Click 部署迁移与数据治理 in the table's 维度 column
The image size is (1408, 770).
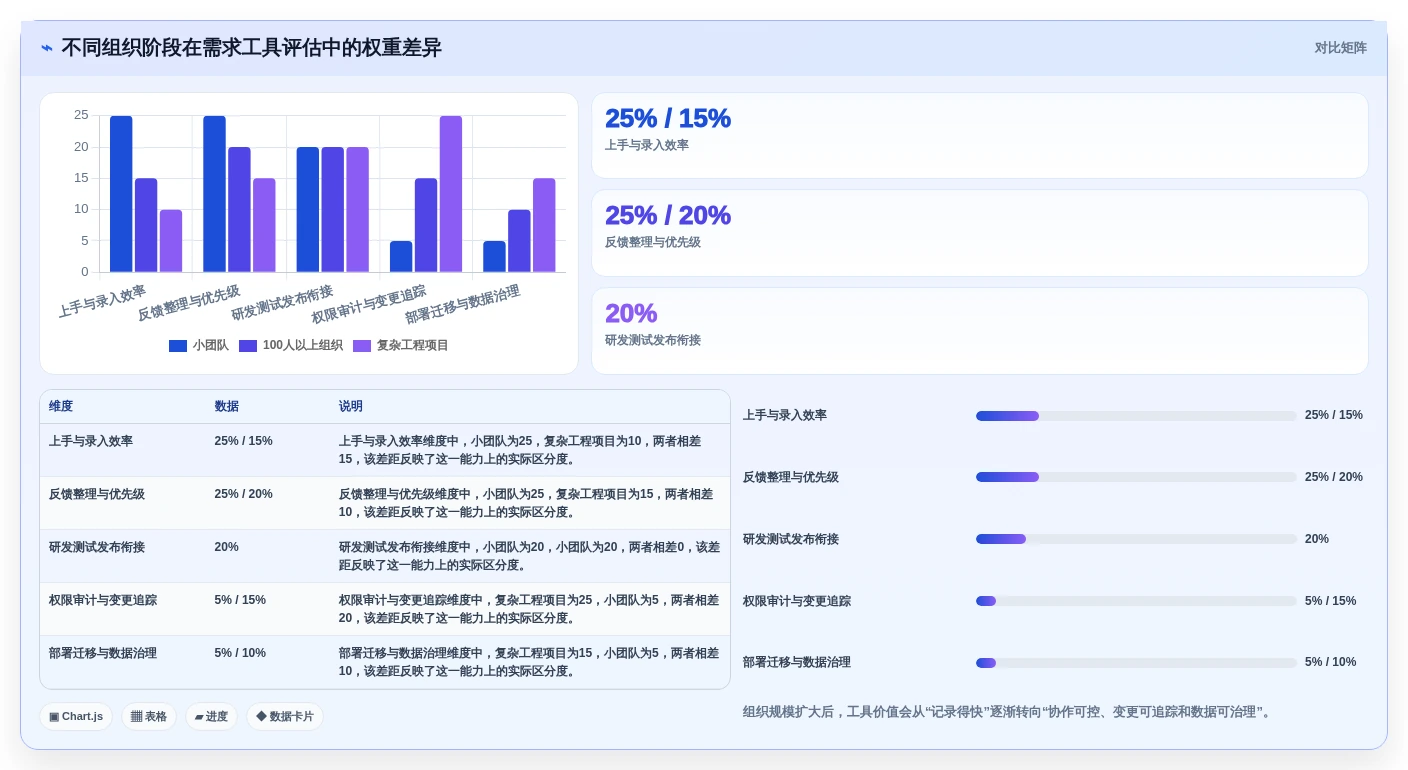103,653
